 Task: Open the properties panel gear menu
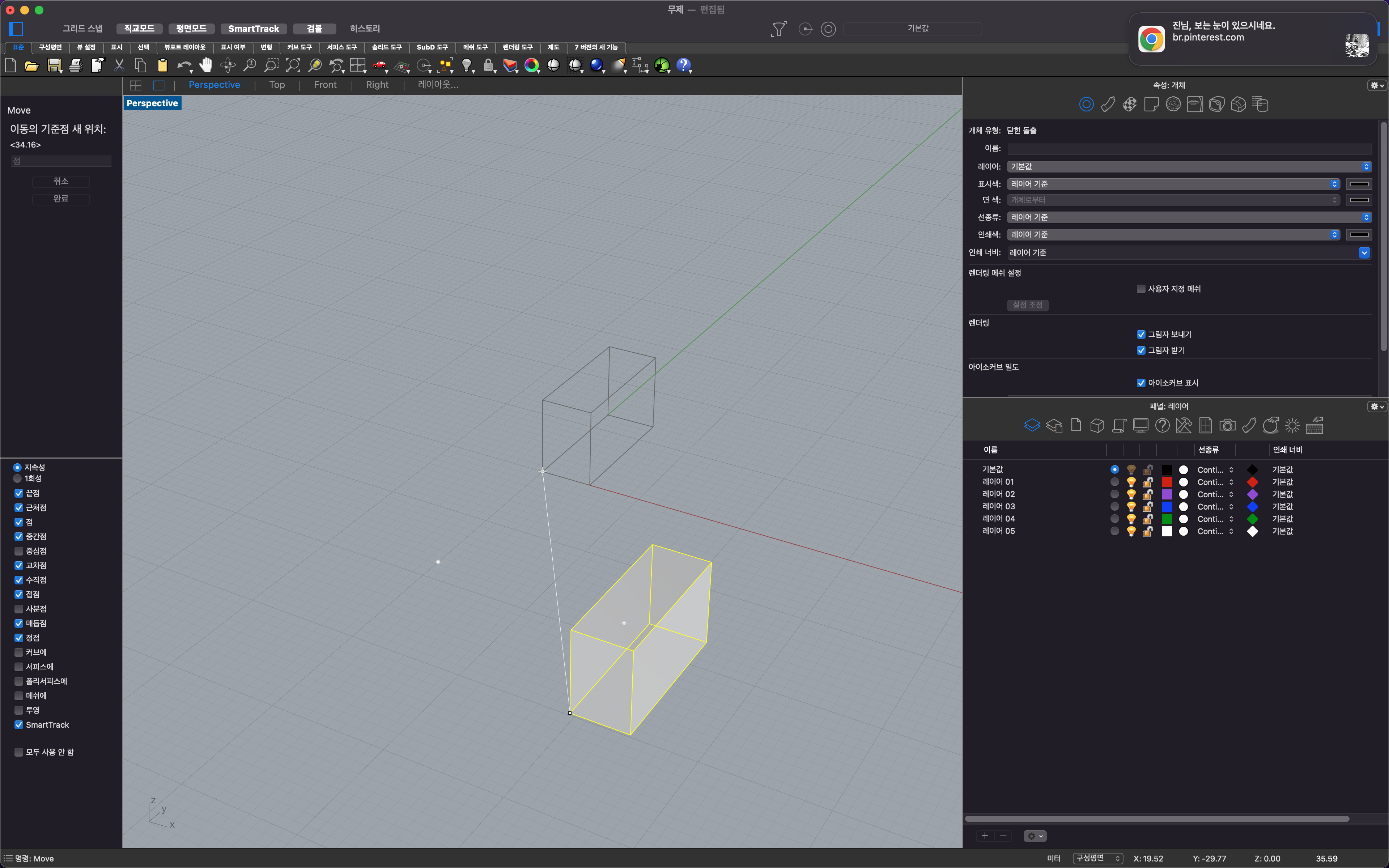tap(1377, 85)
